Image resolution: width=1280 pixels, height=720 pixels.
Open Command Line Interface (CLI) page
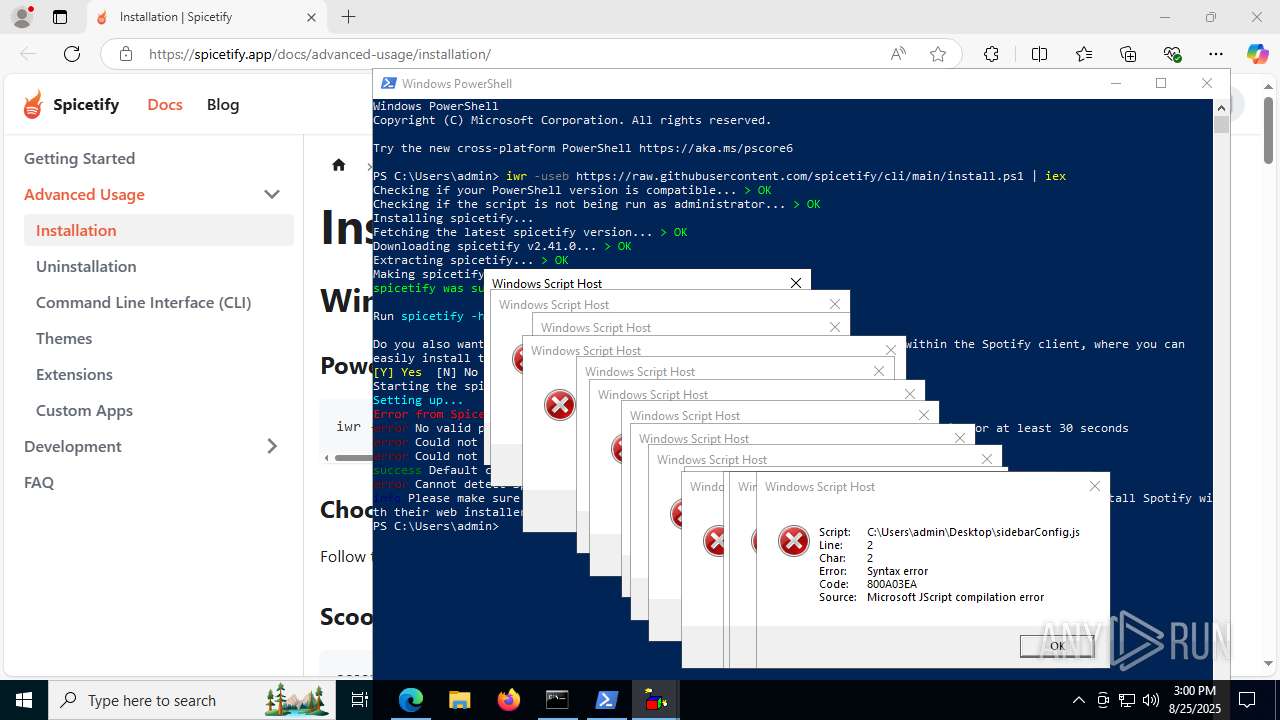(143, 302)
